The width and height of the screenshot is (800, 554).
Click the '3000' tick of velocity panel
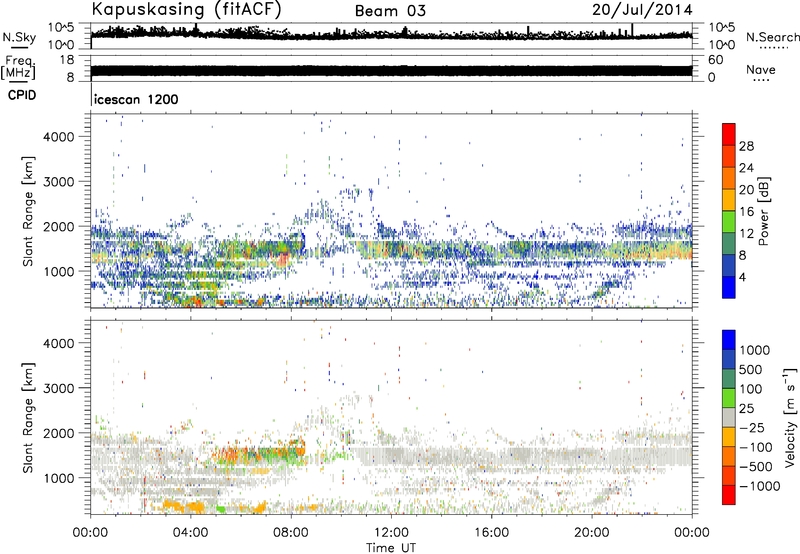(59, 388)
